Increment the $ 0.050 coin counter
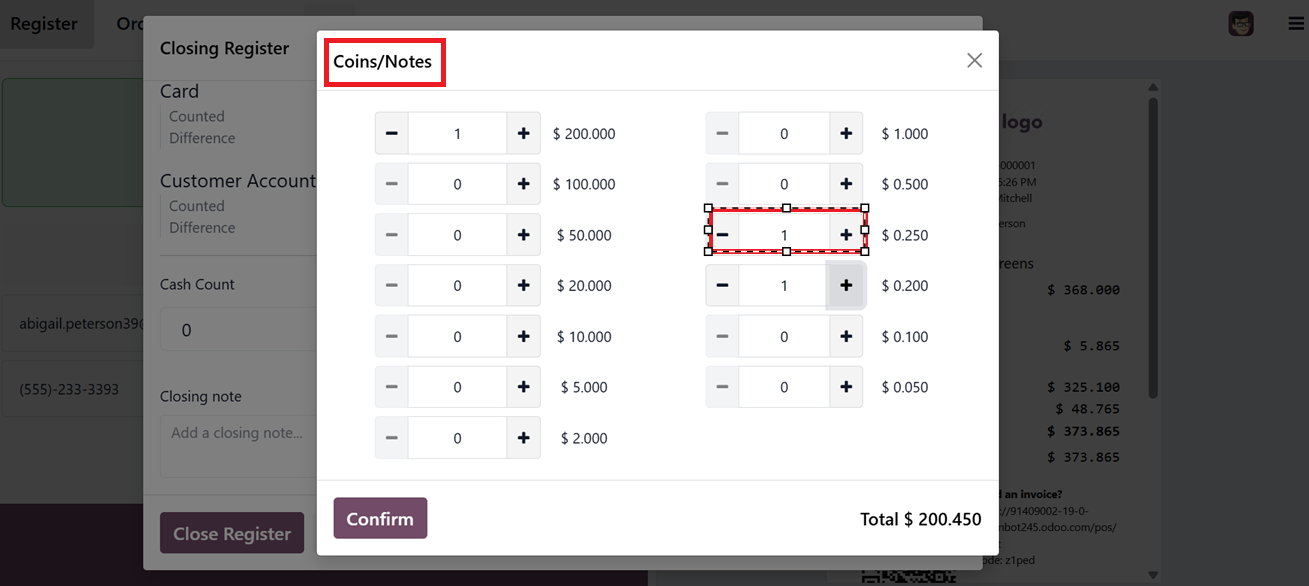The width and height of the screenshot is (1309, 586). [x=846, y=387]
